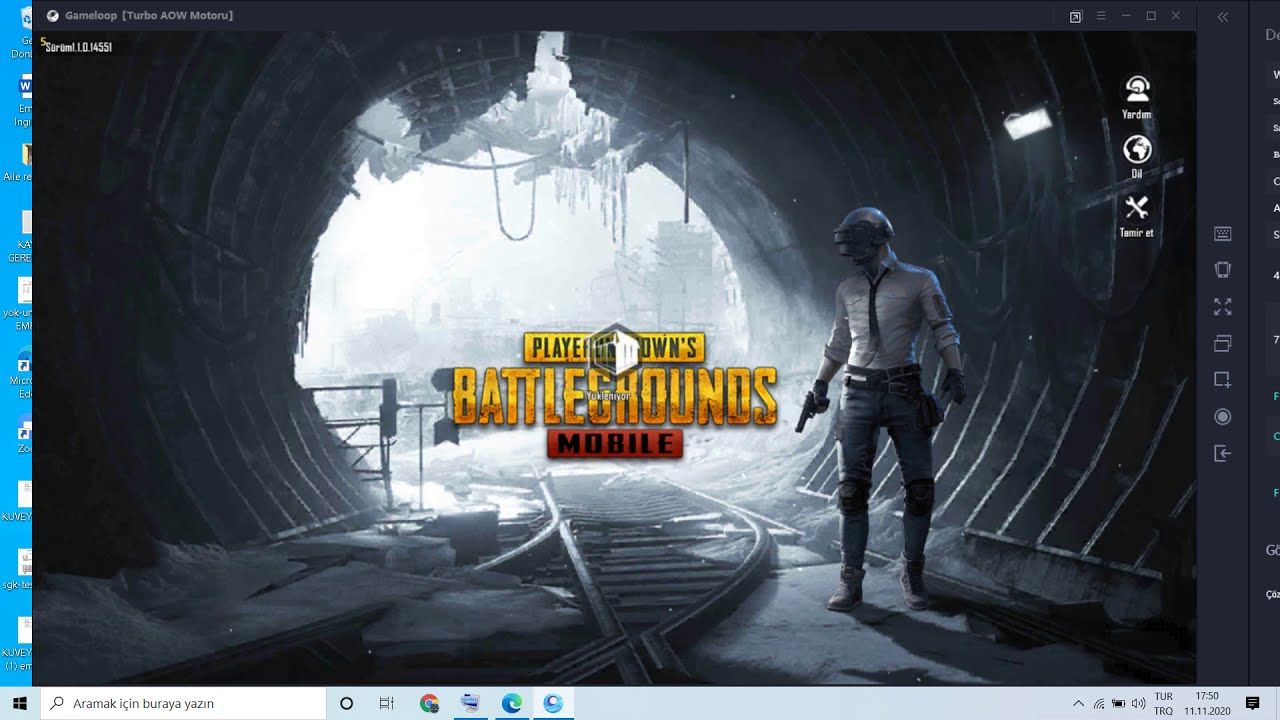
Task: Open the volume speaker tray icon
Action: tap(1138, 703)
